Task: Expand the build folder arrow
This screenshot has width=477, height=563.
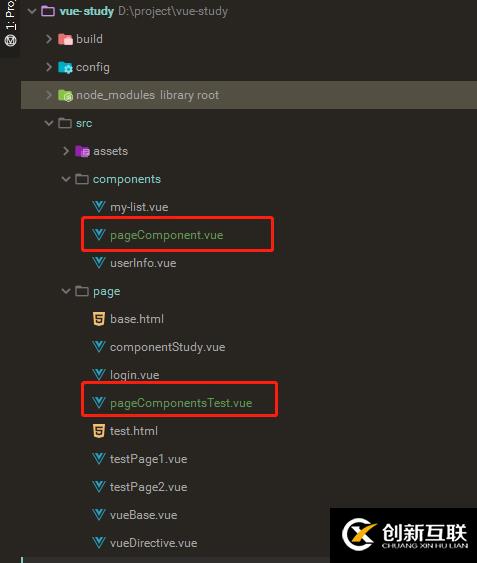Action: tap(49, 39)
